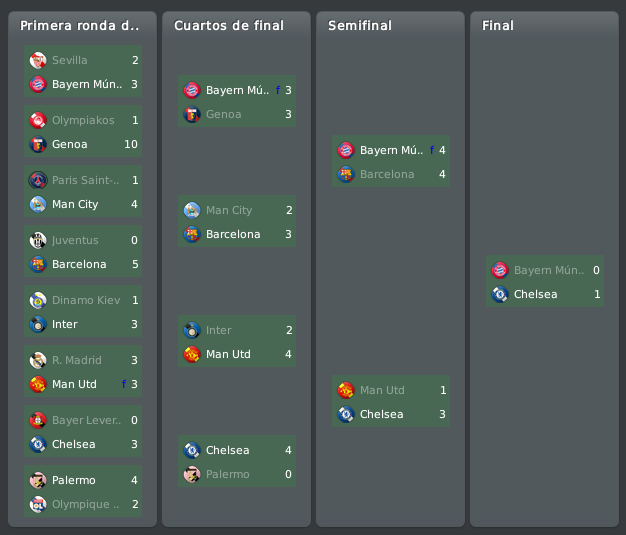Click the Man City crest in Cuartos de final
This screenshot has width=626, height=535.
pyautogui.click(x=192, y=210)
